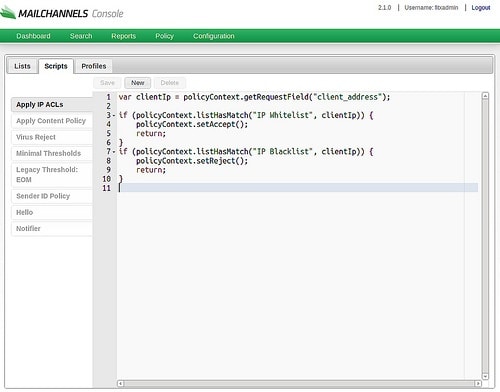Collapse the code fold at line 3

click(114, 115)
